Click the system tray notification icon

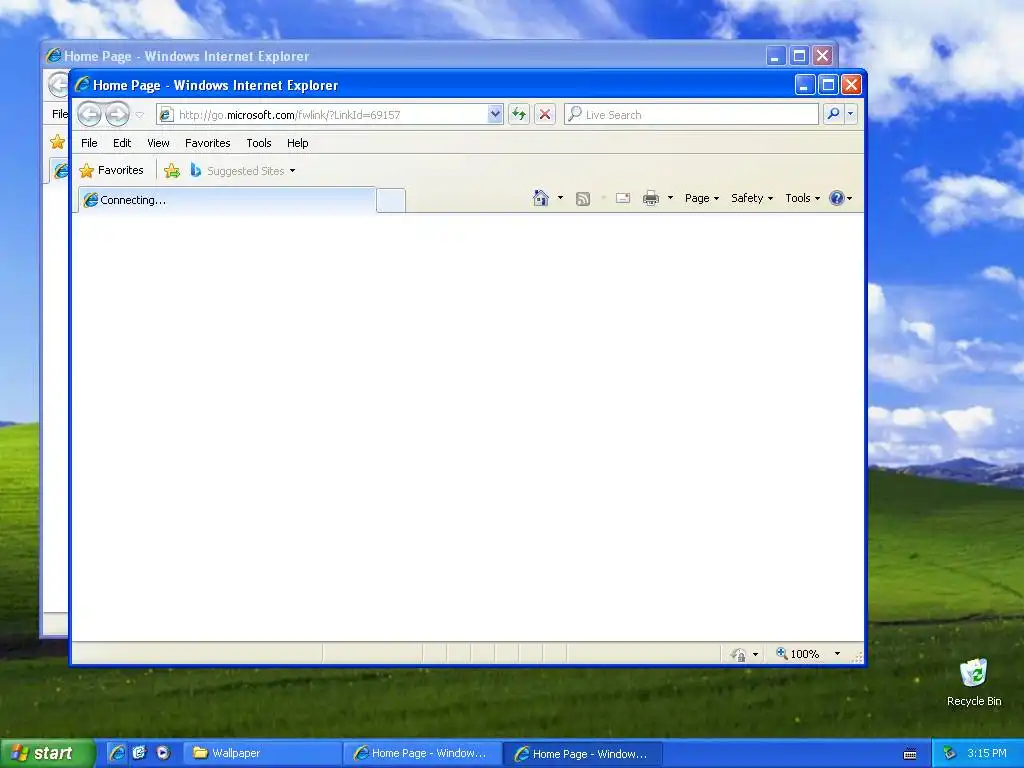click(x=950, y=753)
